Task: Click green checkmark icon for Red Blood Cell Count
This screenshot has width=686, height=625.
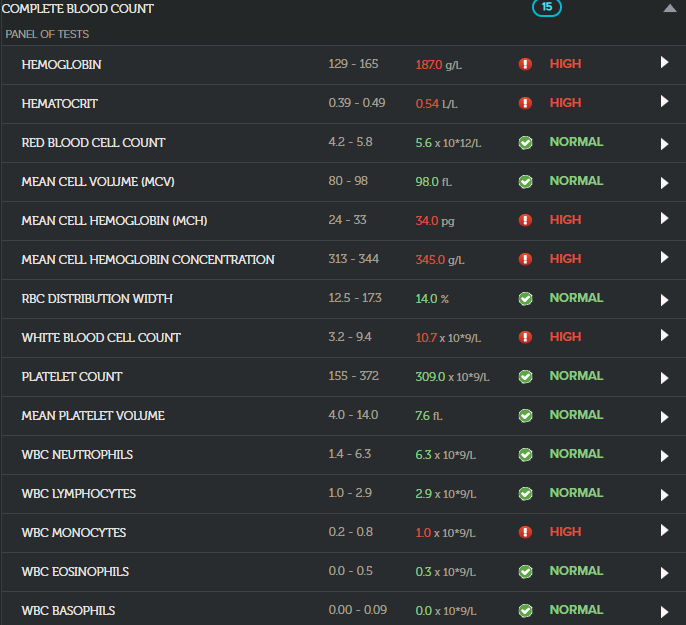Action: click(x=525, y=142)
